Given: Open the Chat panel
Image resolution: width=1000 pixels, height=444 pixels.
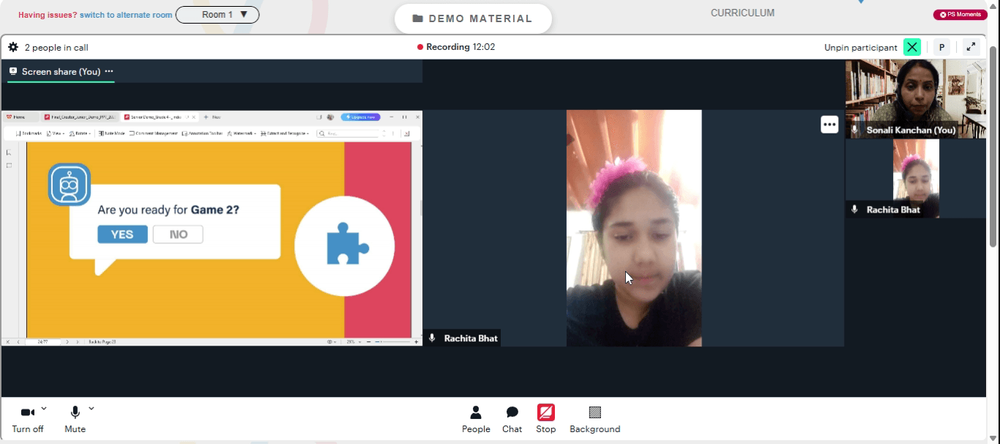Looking at the screenshot, I should click(512, 419).
